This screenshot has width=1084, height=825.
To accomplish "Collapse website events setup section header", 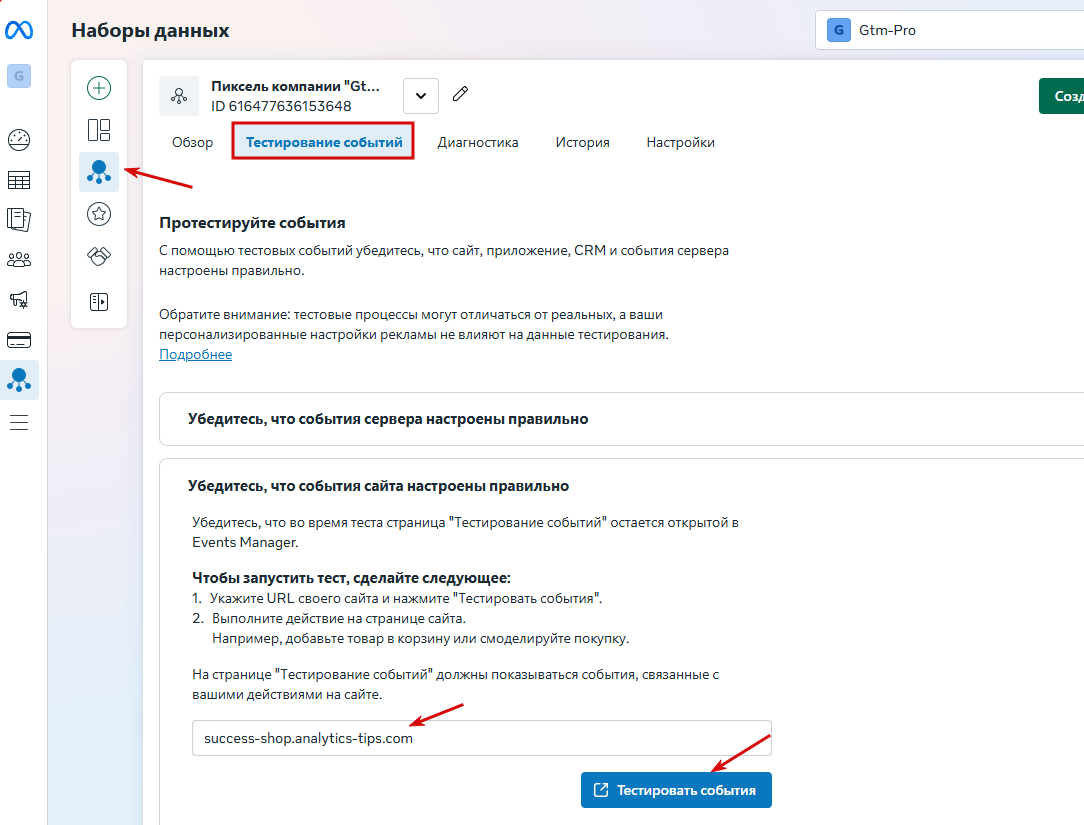I will [x=378, y=486].
